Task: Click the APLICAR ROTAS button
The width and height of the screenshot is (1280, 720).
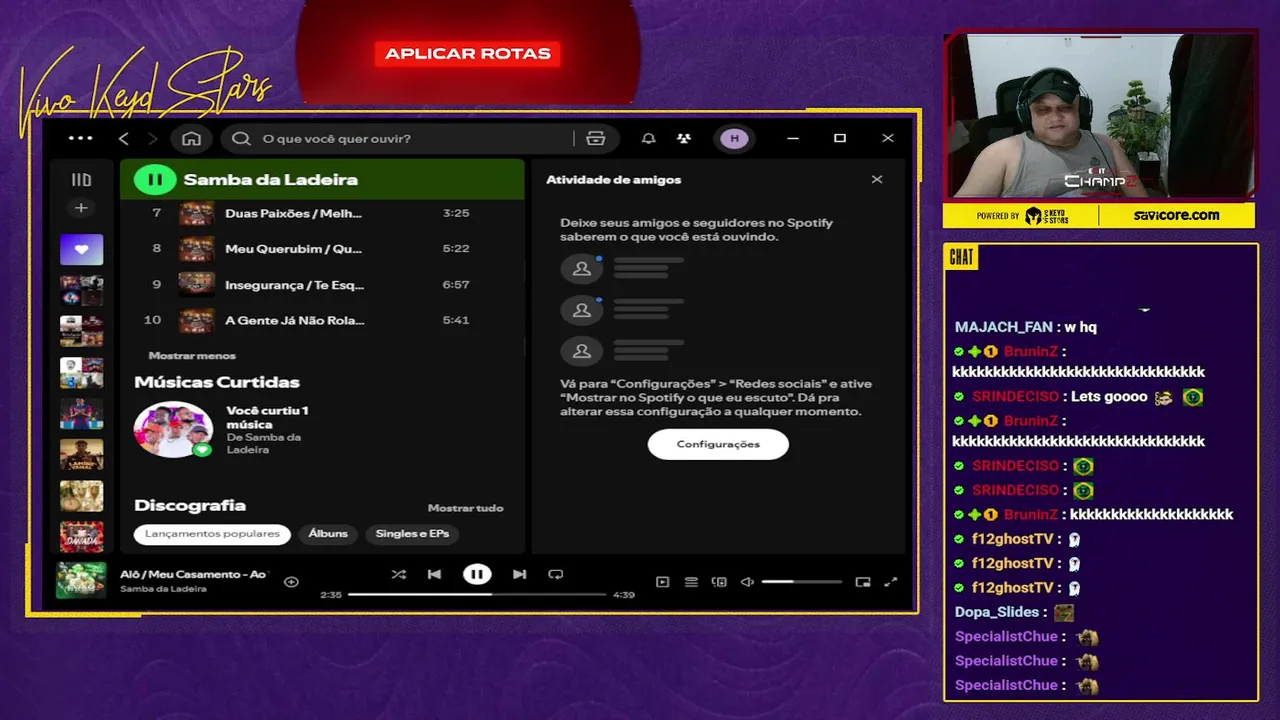Action: [x=468, y=54]
